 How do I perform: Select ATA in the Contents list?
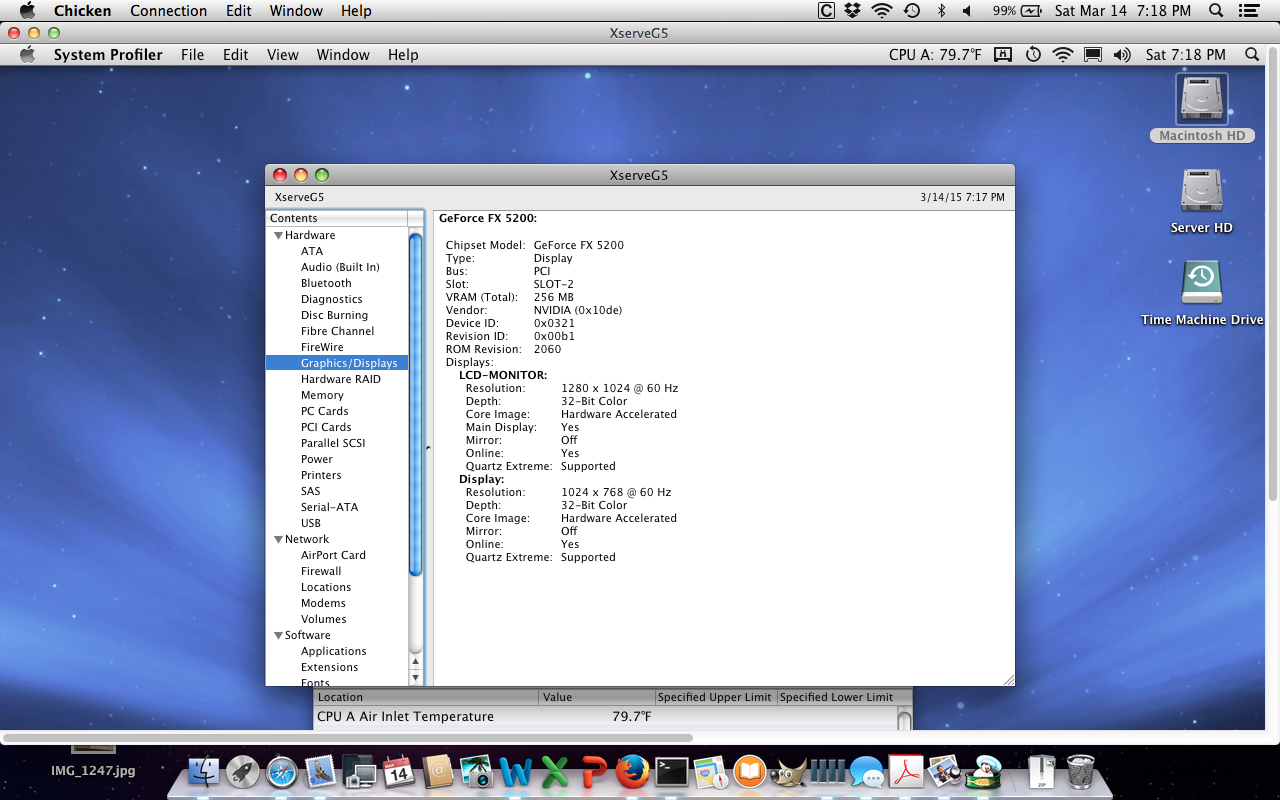[312, 251]
